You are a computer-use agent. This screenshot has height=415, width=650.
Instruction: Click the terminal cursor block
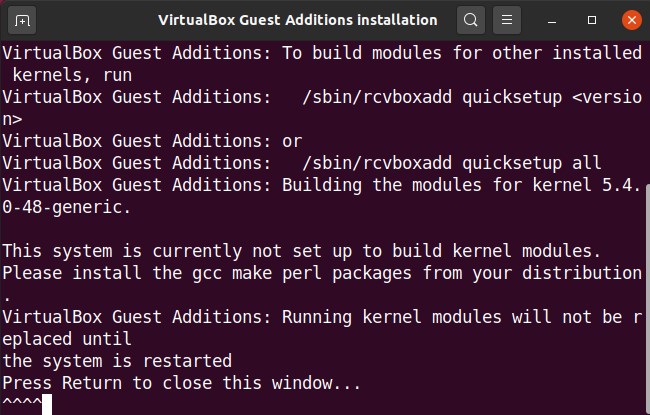[46, 405]
